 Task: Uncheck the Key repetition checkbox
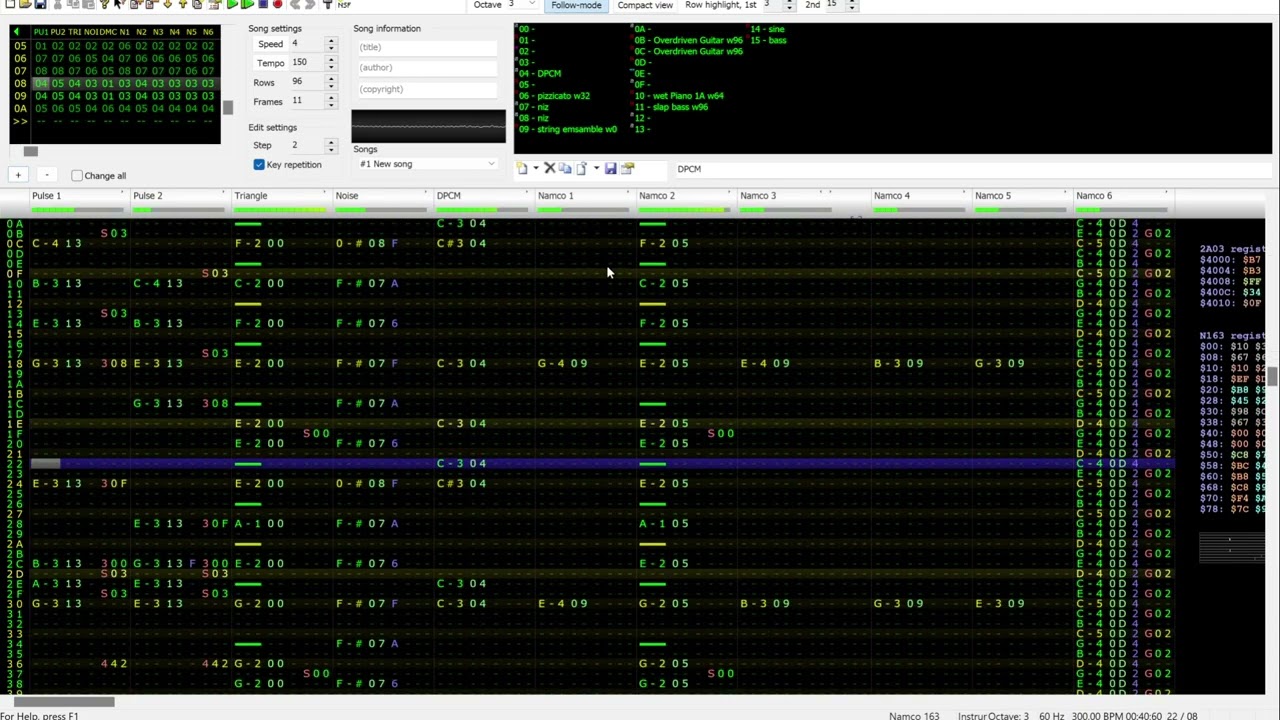coord(259,164)
